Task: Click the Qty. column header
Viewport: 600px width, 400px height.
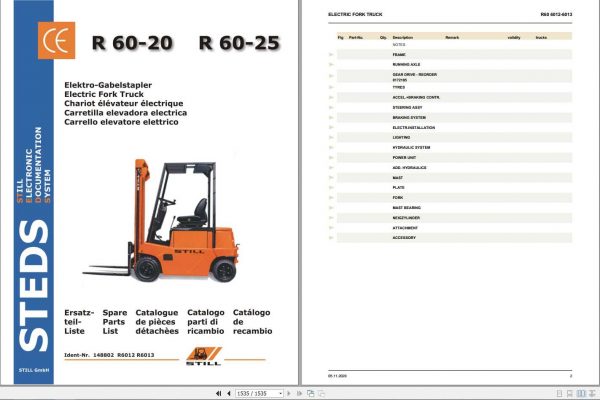Action: coord(383,38)
